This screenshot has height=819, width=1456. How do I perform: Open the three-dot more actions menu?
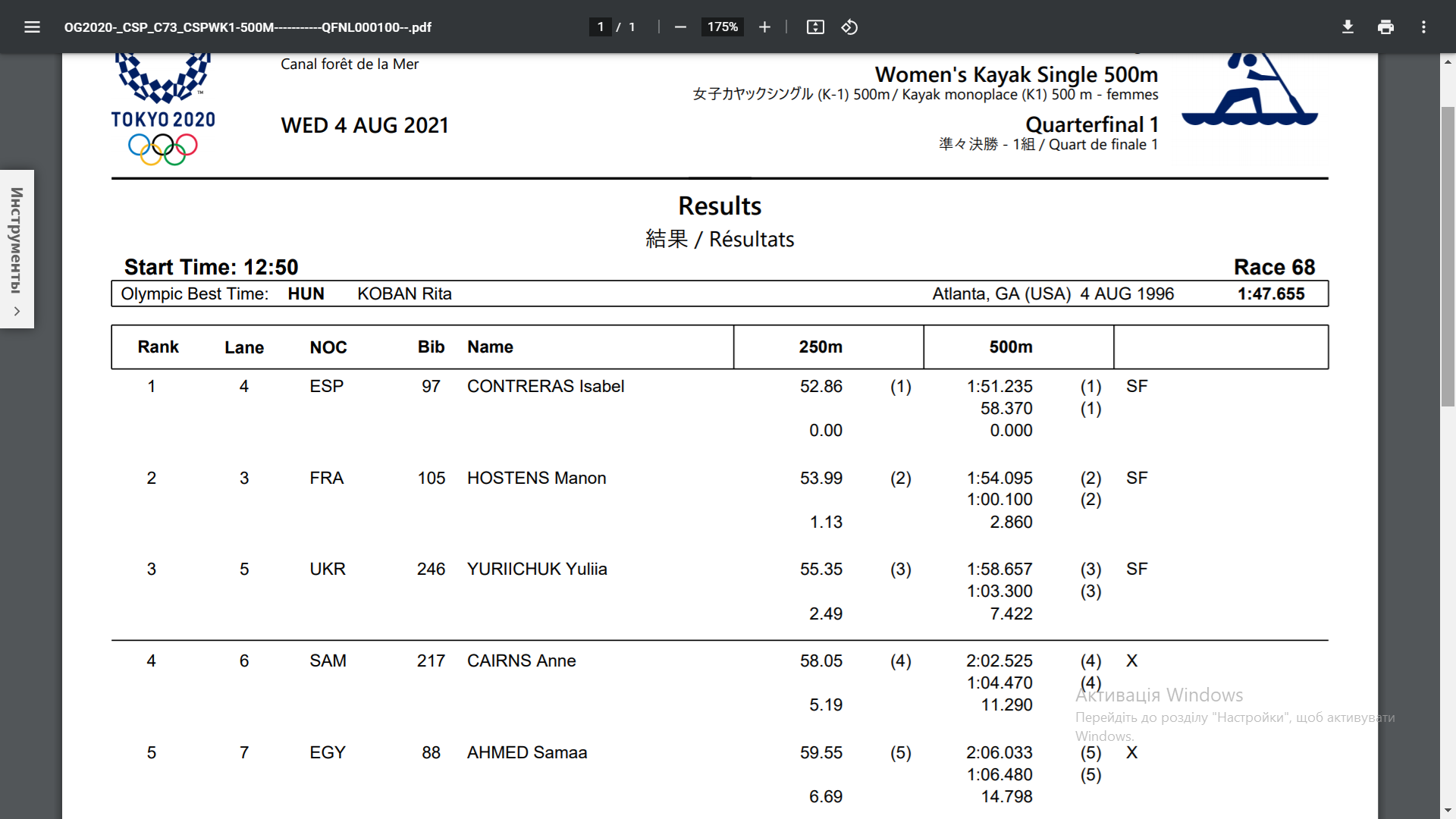click(x=1423, y=27)
